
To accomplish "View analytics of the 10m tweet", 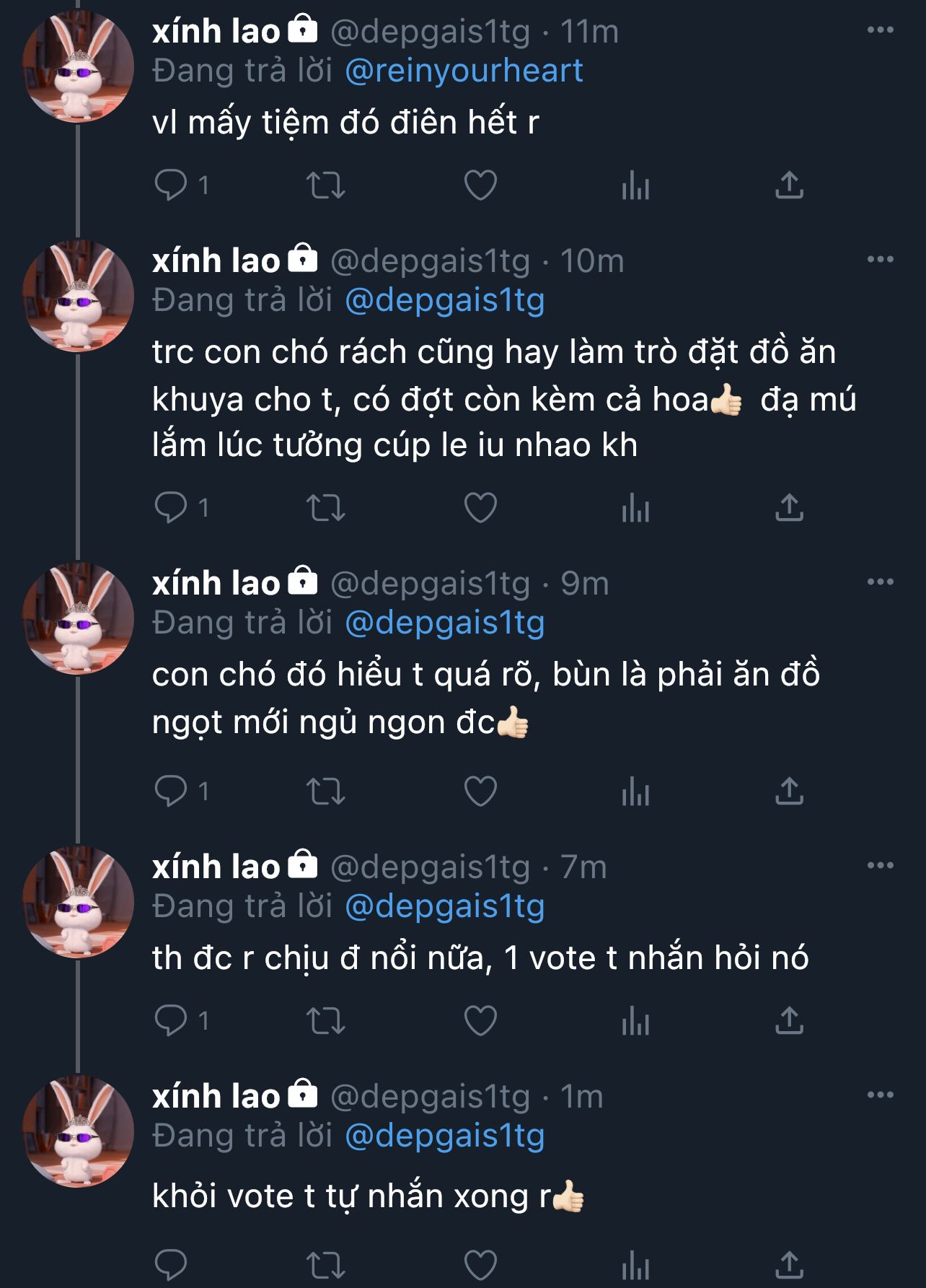I will pos(635,509).
